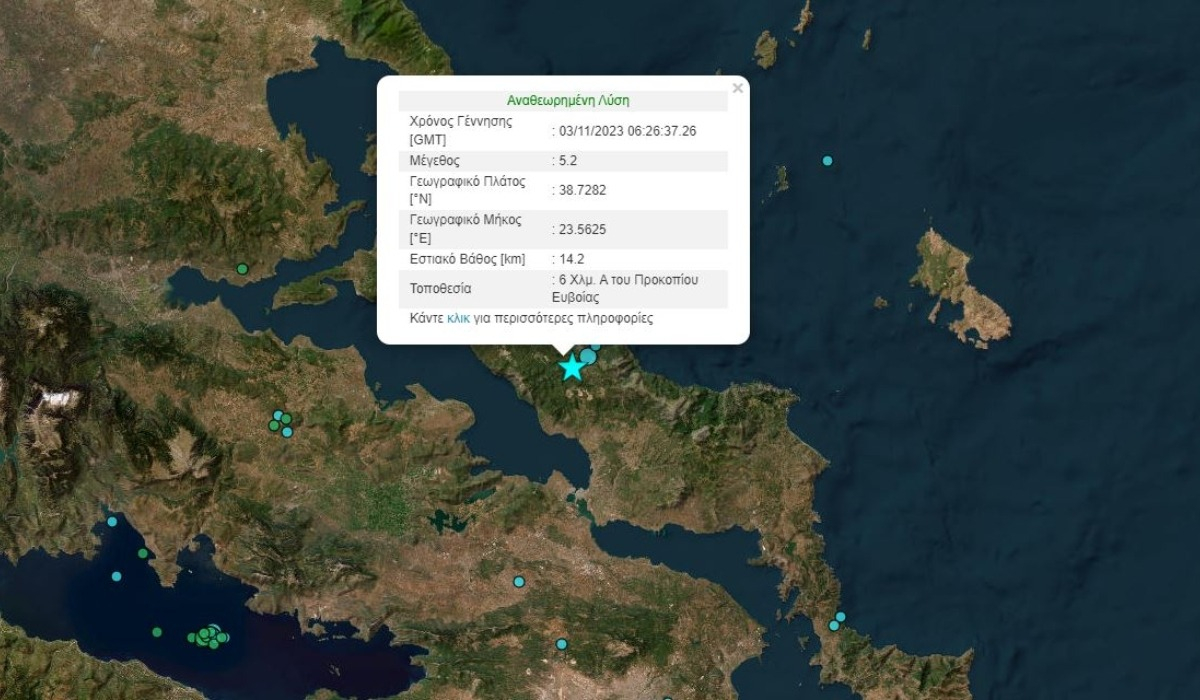Pick the top-right green dot of the four-dot inland cluster

pyautogui.click(x=286, y=419)
